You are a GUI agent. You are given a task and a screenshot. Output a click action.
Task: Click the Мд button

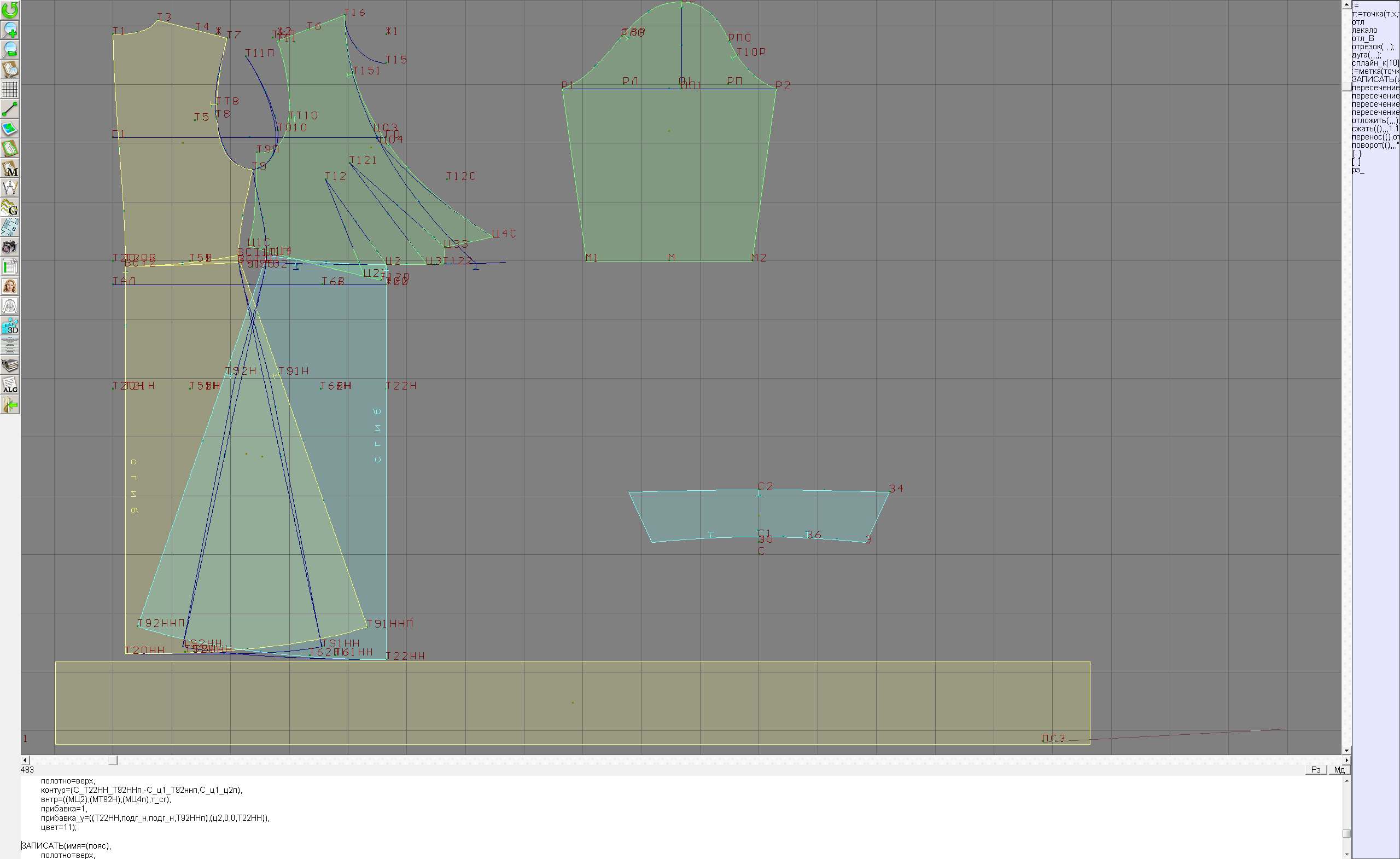tap(1339, 770)
